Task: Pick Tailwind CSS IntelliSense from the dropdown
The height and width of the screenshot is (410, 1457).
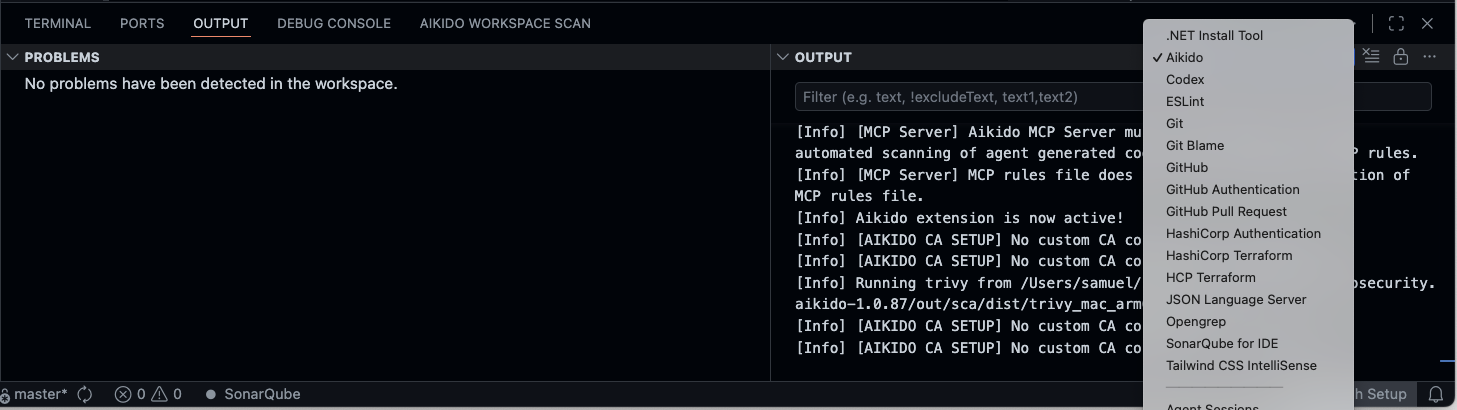Action: (1241, 365)
